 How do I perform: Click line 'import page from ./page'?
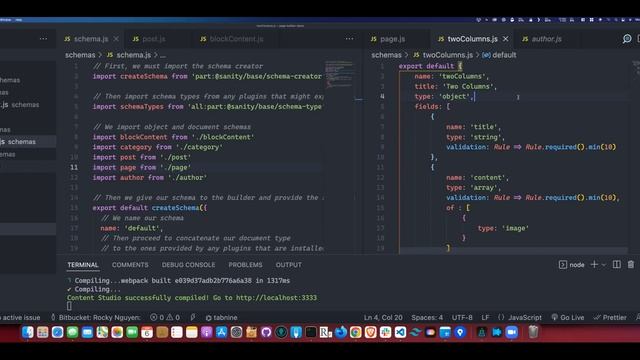coord(141,167)
